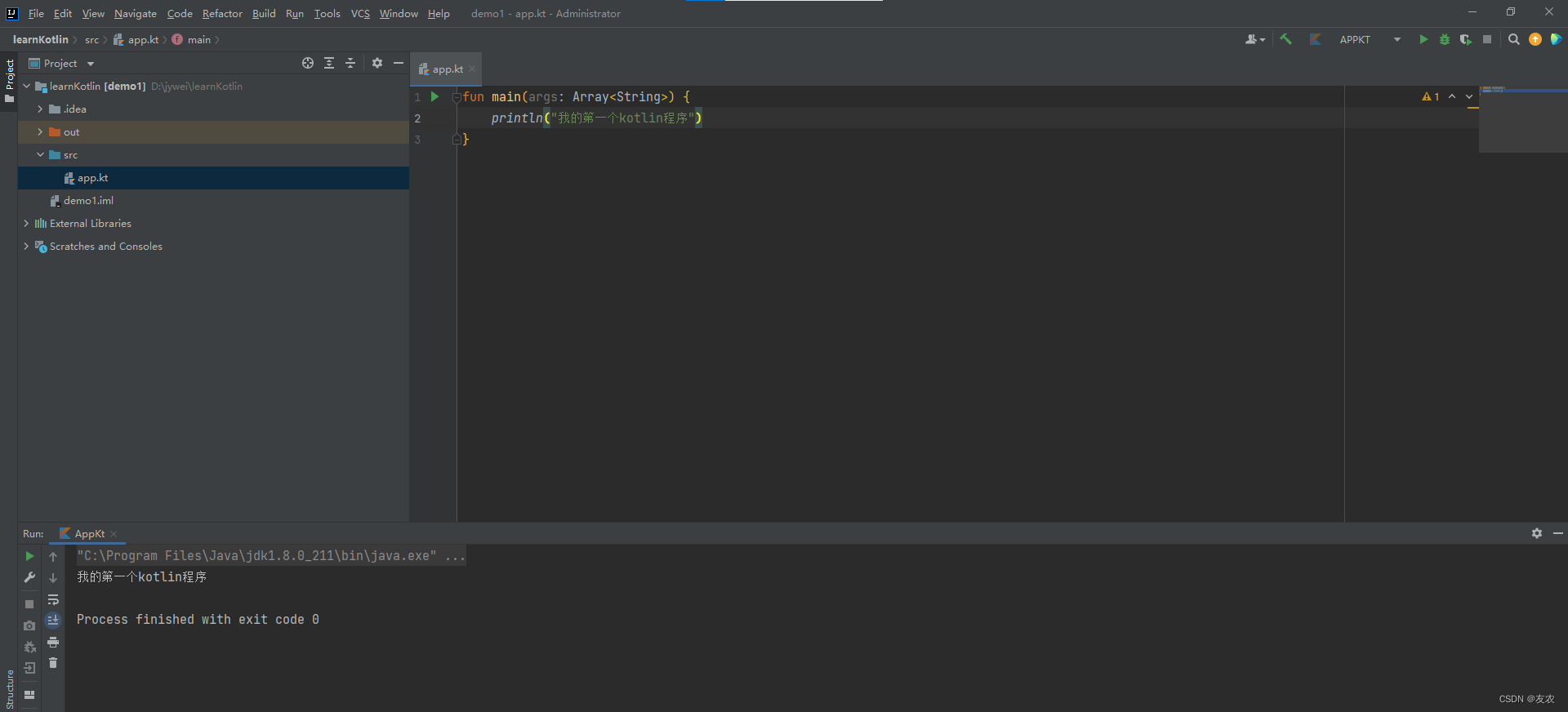Screen dimensions: 1568x712
Task: Click the Build Project hammer icon
Action: [1285, 39]
